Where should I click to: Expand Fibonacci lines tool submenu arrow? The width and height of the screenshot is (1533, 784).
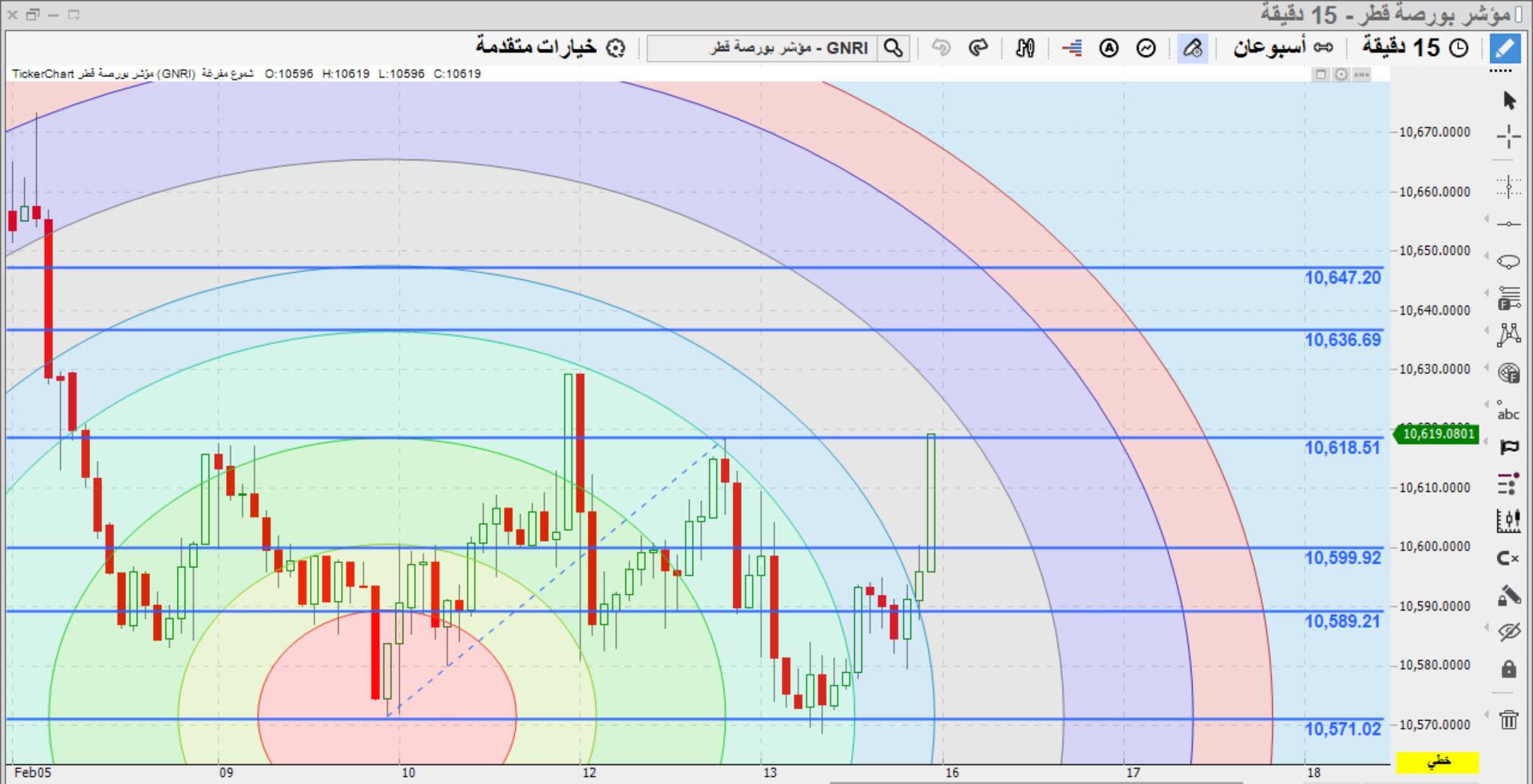(1487, 293)
